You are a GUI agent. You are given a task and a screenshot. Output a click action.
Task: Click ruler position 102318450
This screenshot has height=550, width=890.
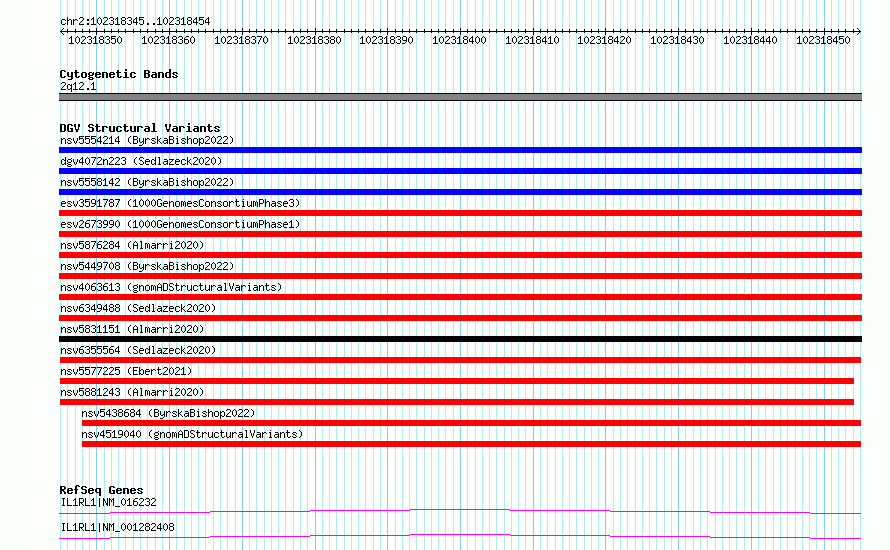pos(823,40)
